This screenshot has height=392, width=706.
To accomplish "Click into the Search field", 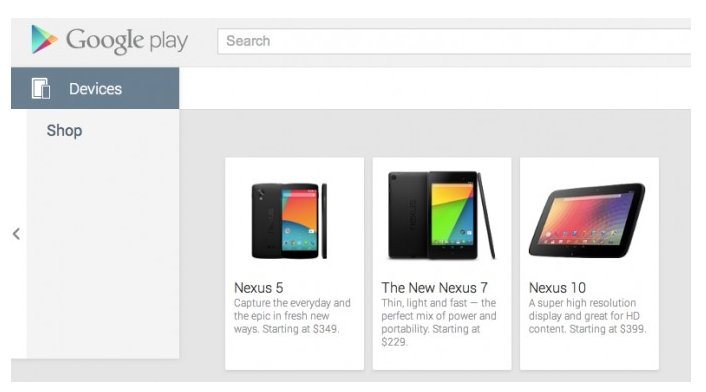I will coord(454,41).
